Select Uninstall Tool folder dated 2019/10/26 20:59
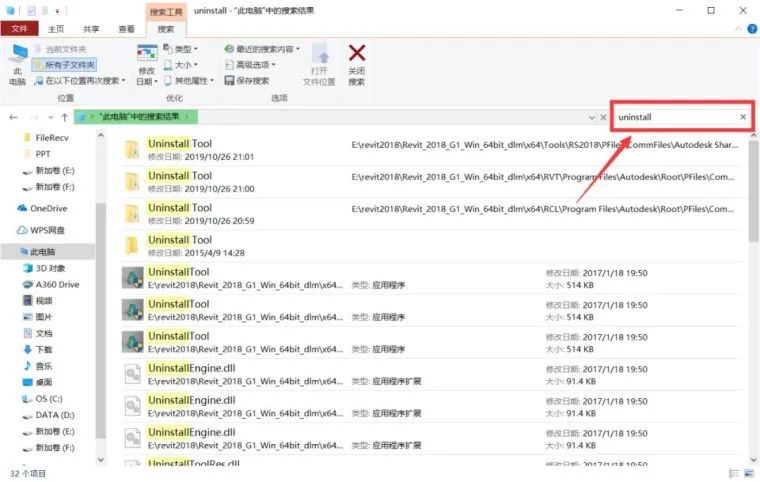The image size is (760, 482). pyautogui.click(x=431, y=214)
